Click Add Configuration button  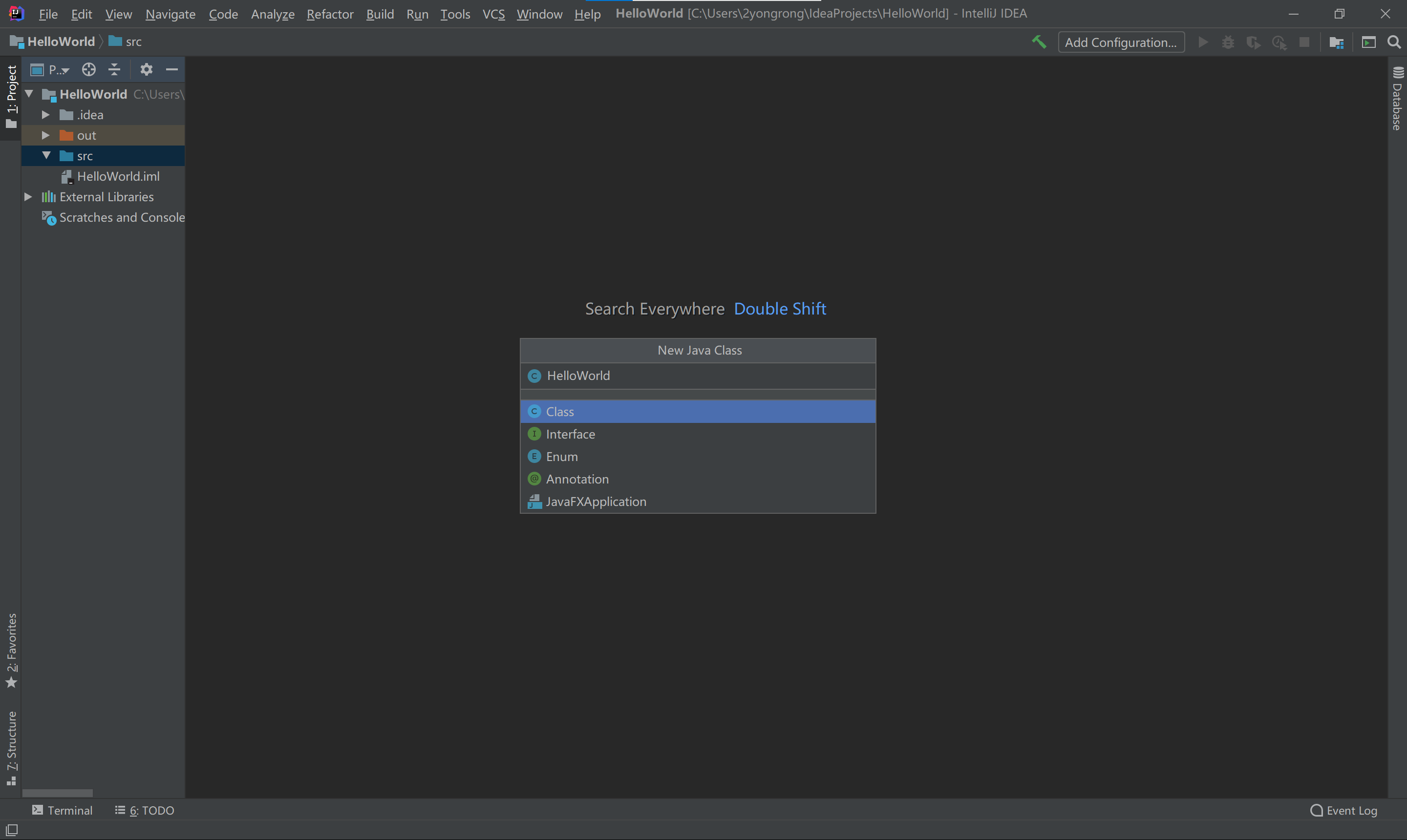coord(1121,42)
